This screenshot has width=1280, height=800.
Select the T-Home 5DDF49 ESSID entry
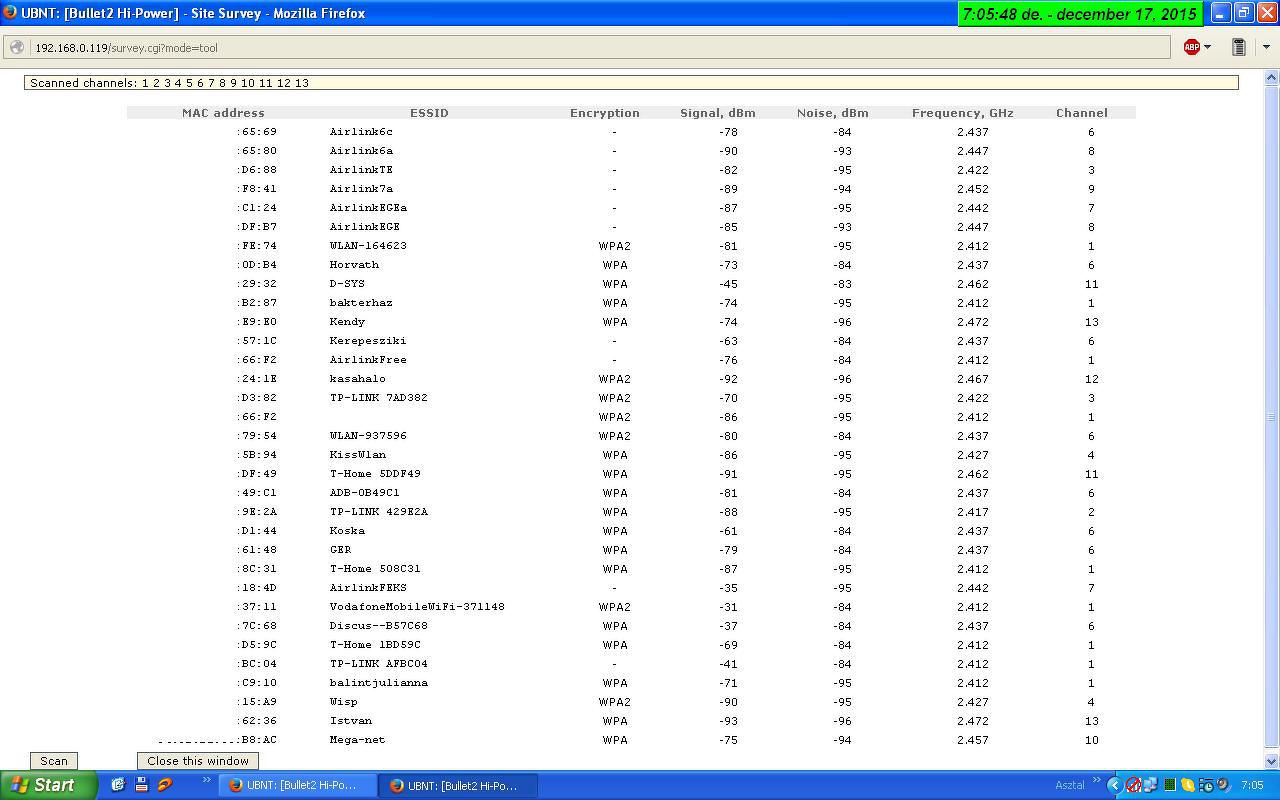click(x=375, y=474)
